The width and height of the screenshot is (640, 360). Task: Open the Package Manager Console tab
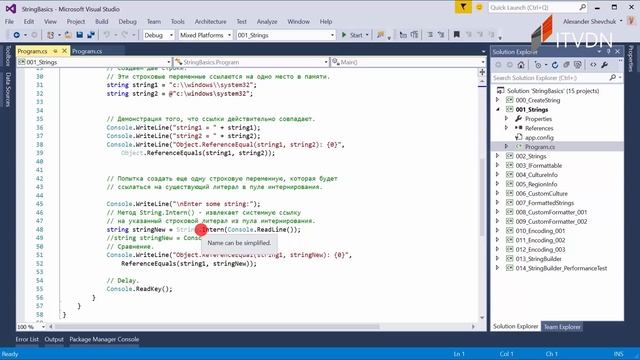coord(104,339)
